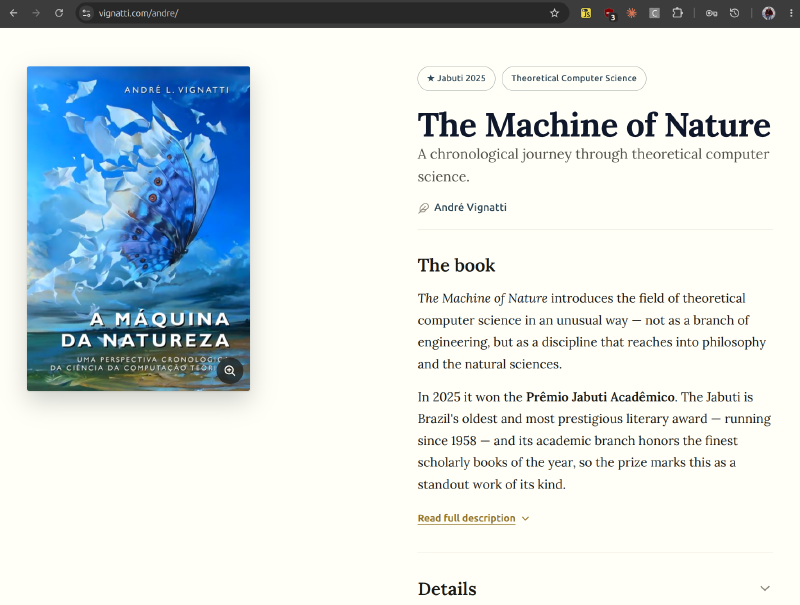
Task: Click the address bar URL vignatti.com/andre/
Action: tap(138, 13)
